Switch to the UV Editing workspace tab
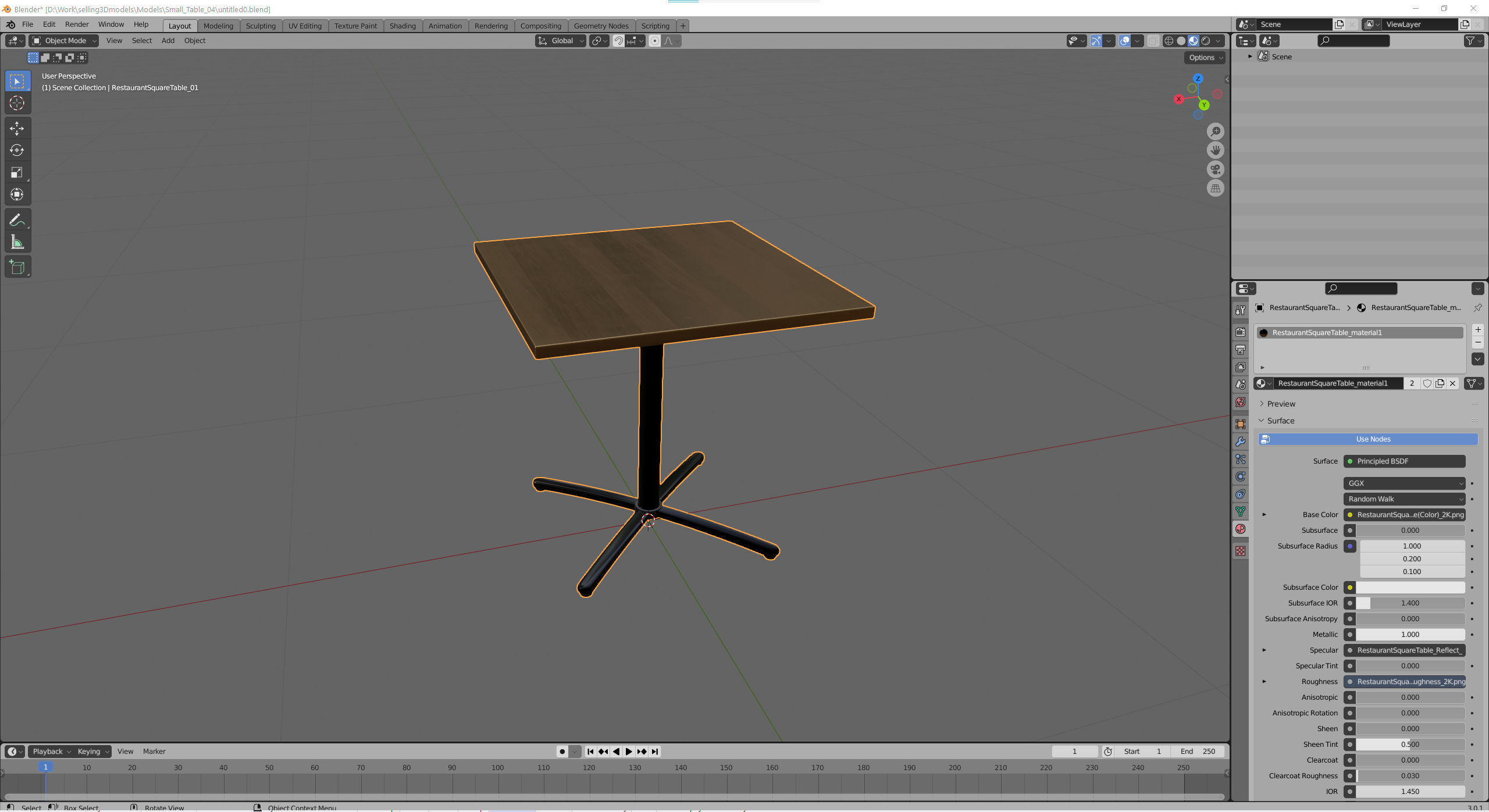The width and height of the screenshot is (1489, 812). click(x=305, y=26)
